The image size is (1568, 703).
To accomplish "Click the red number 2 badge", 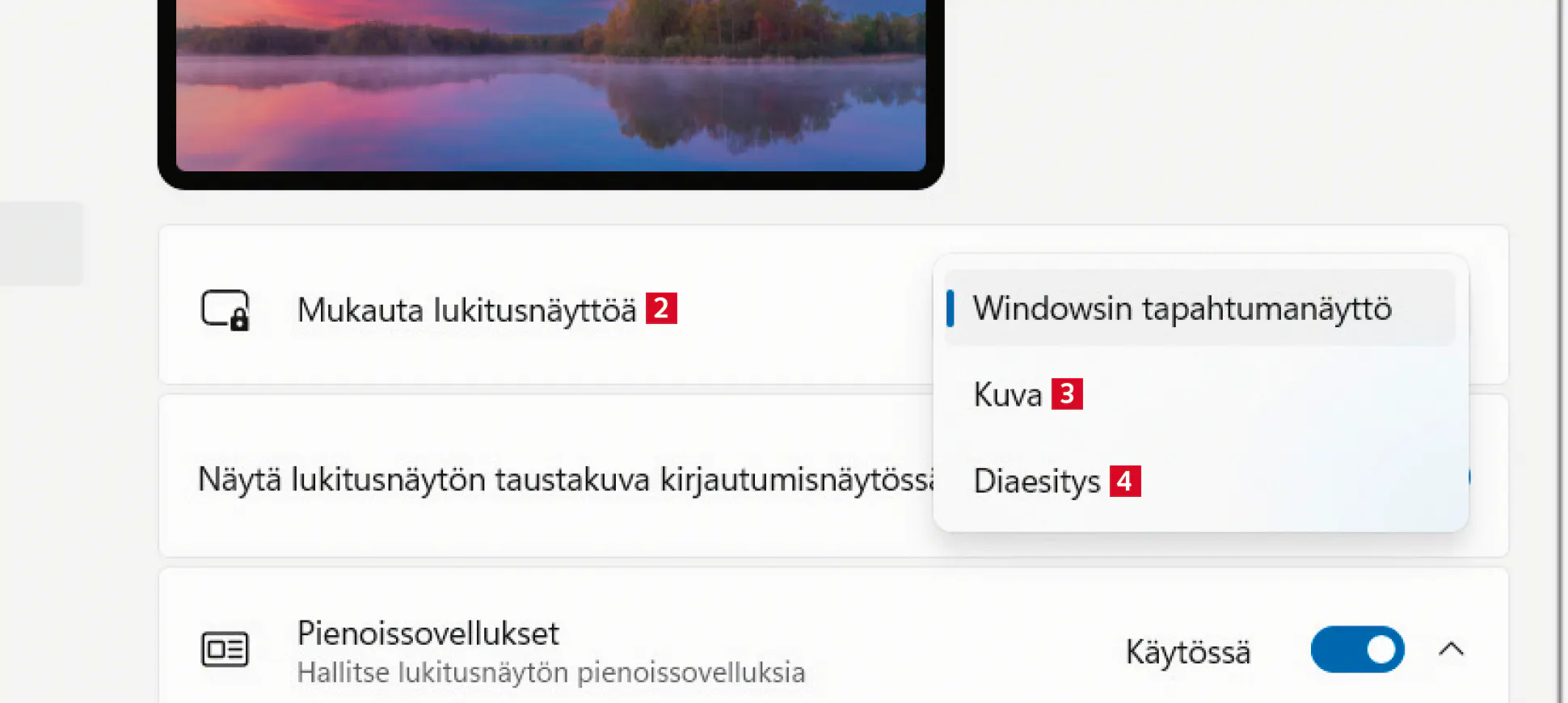I will tap(661, 309).
